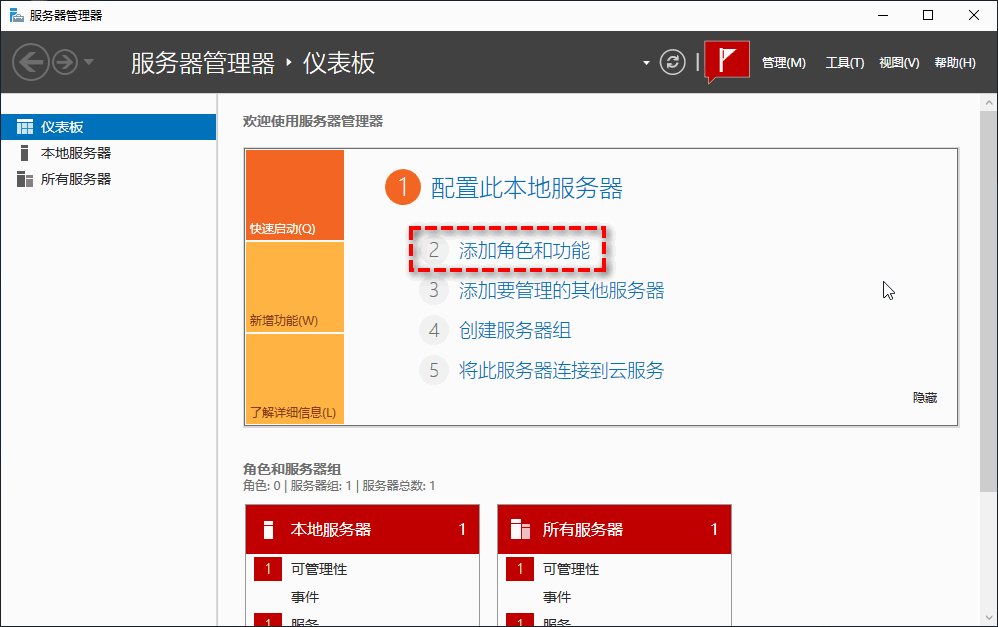Click the forward navigation arrow icon
998x627 pixels.
[x=65, y=62]
